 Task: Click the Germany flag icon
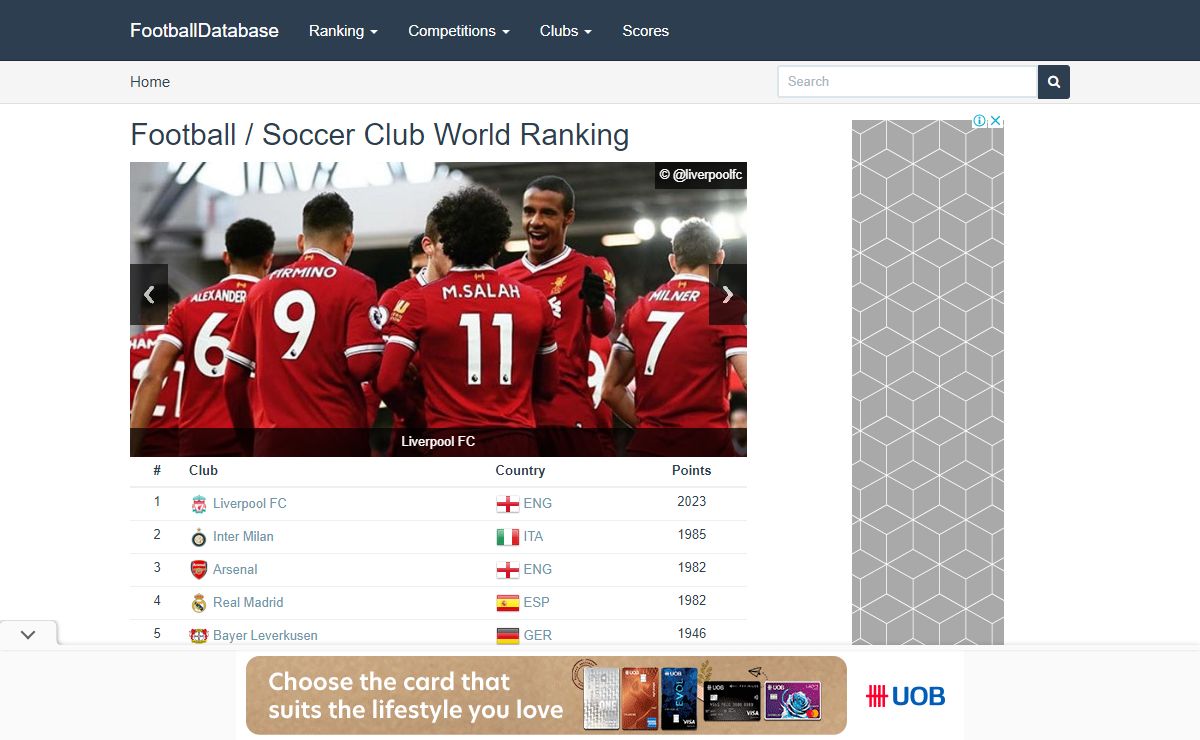508,636
